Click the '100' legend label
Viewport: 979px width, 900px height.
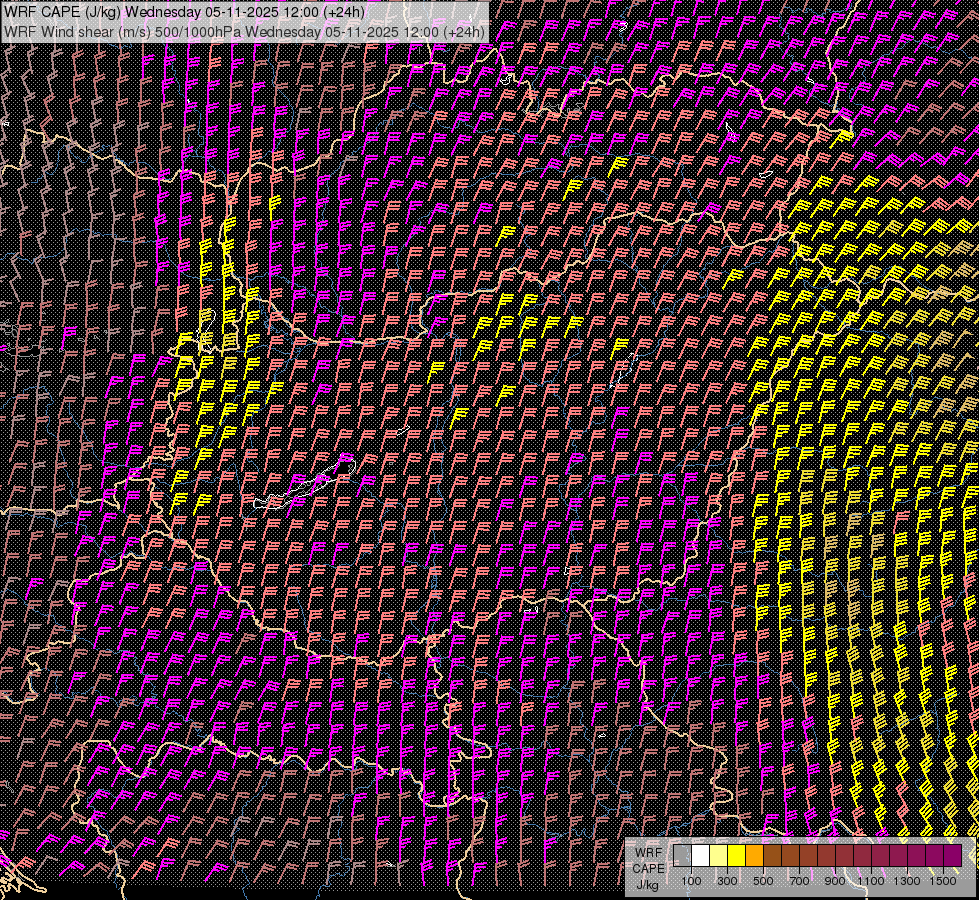tap(691, 881)
